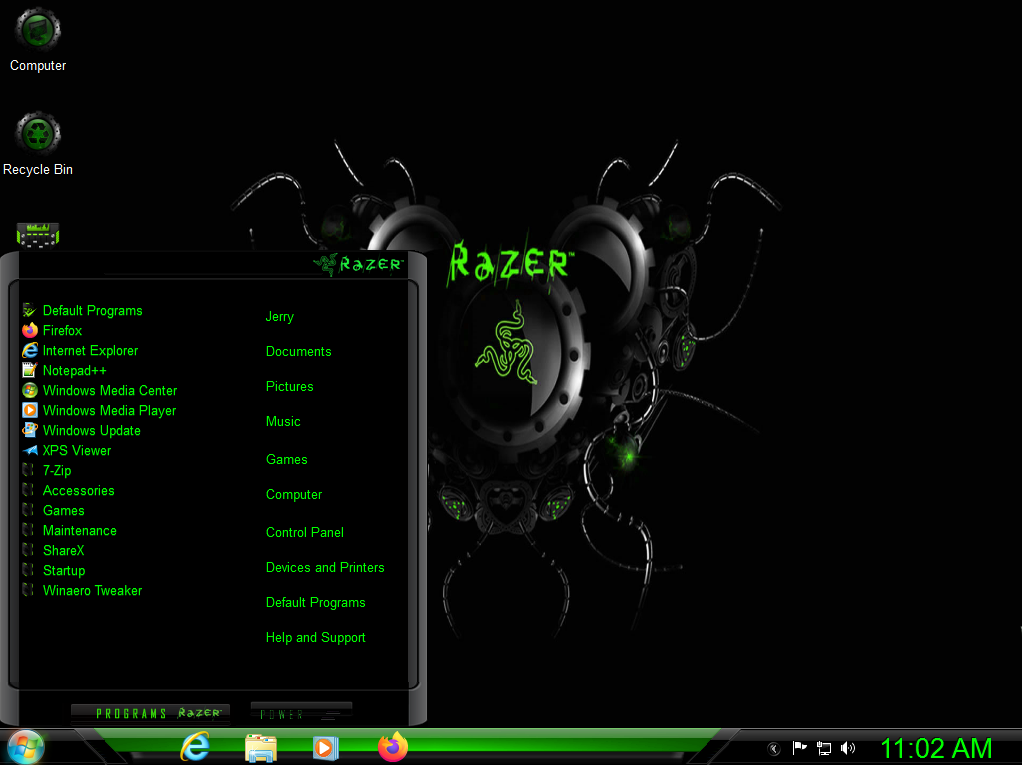Open Devices and Printers

325,568
